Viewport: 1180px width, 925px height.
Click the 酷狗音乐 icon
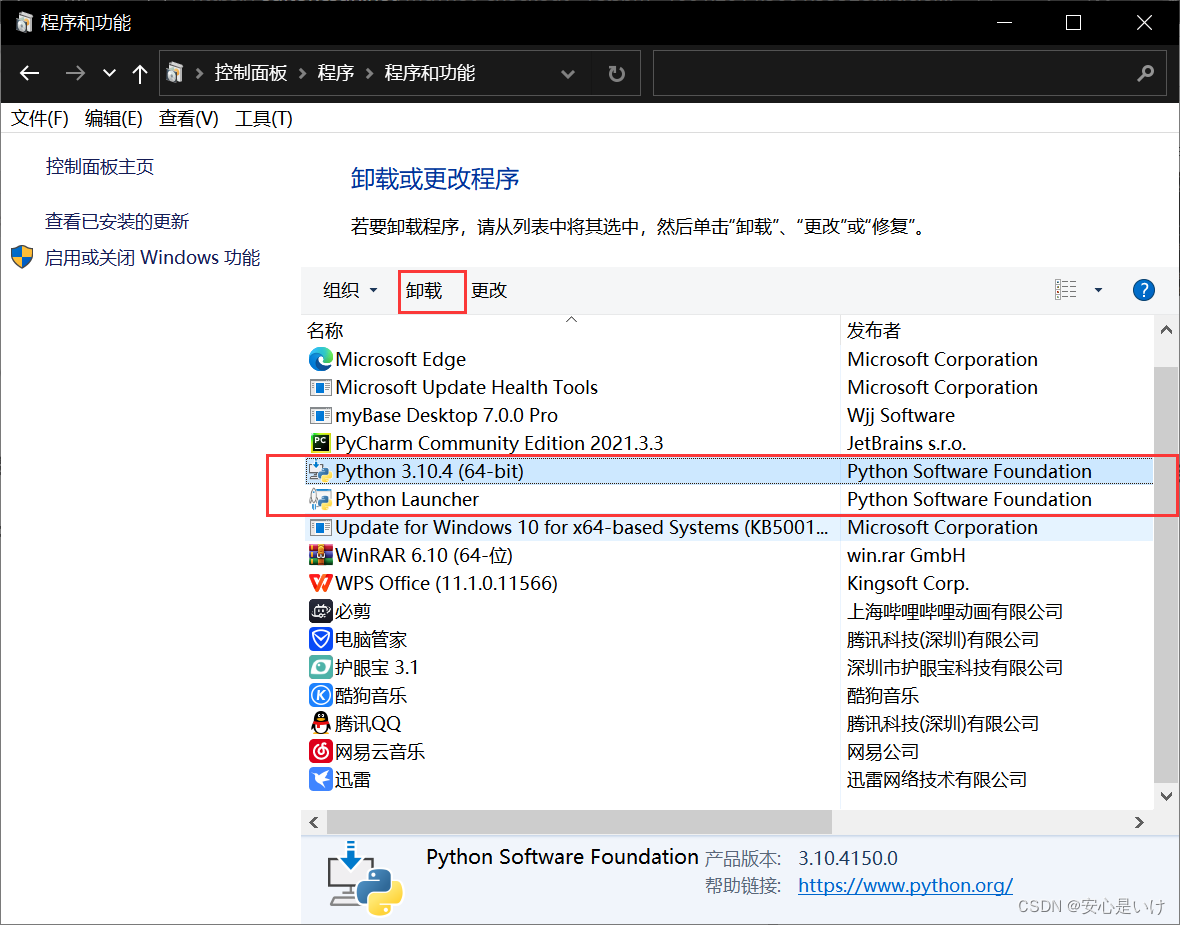(321, 695)
